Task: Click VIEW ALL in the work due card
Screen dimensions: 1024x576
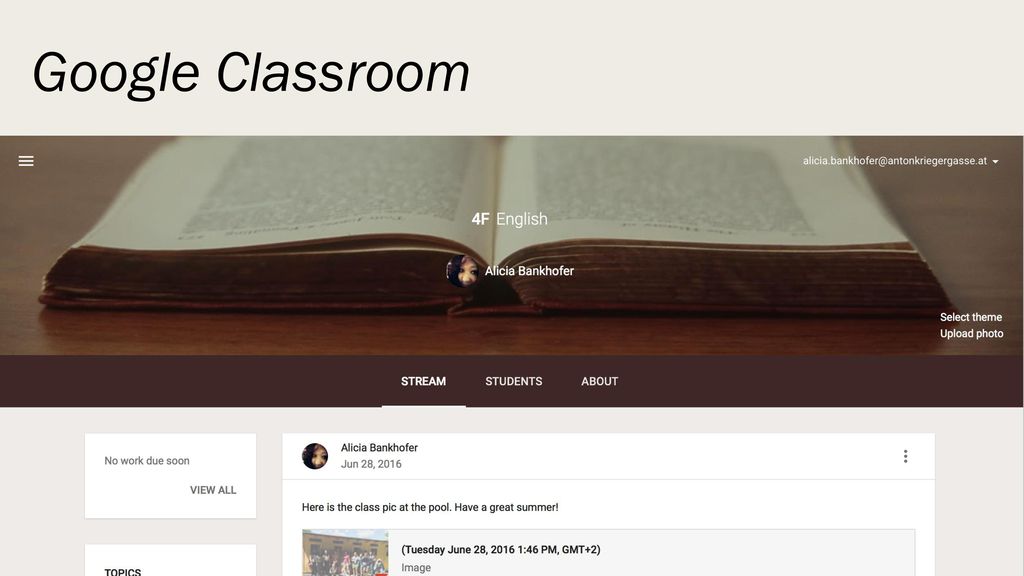Action: coord(213,490)
